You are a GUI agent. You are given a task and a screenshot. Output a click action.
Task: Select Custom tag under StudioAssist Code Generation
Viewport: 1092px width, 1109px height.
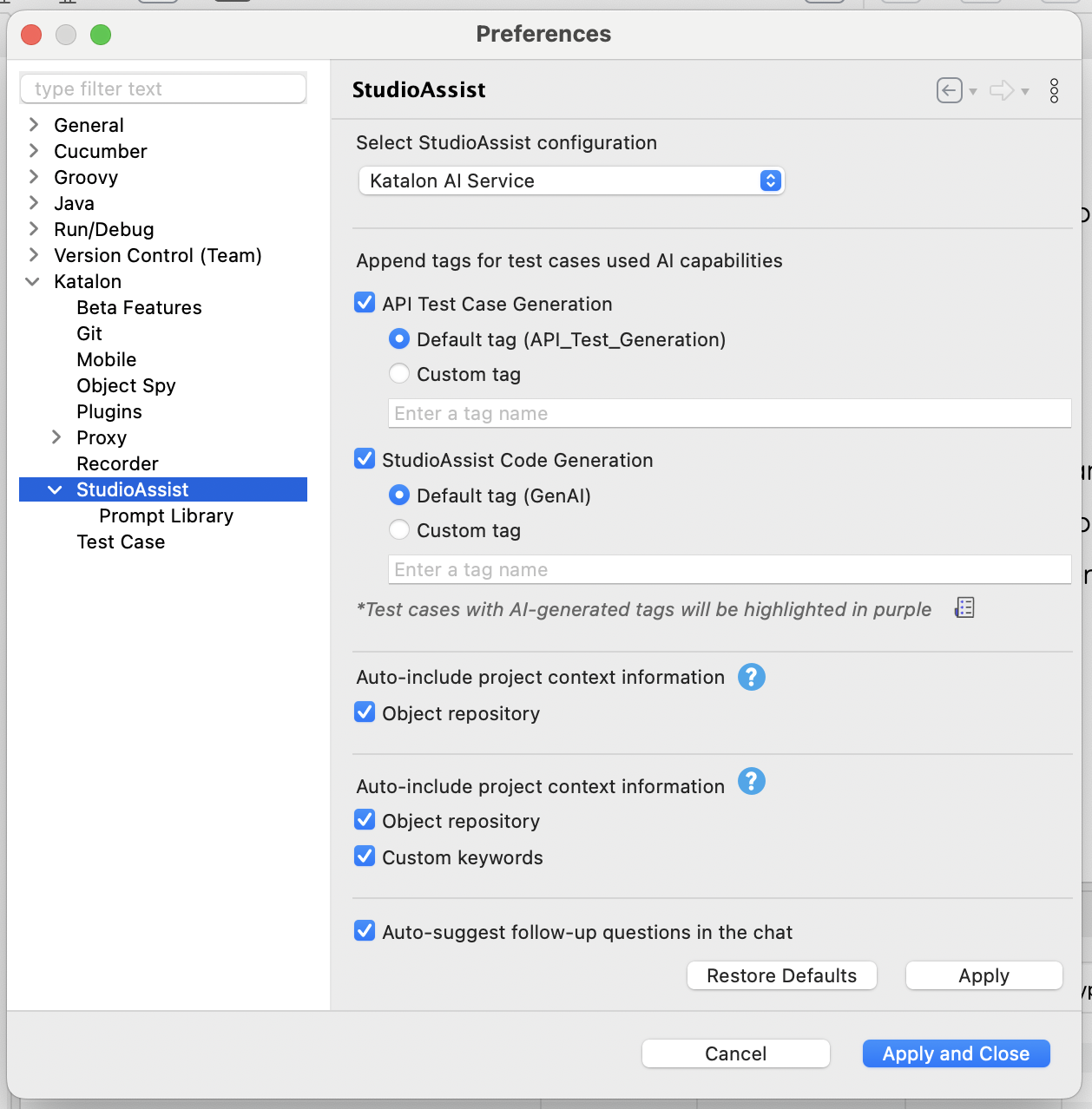[399, 529]
